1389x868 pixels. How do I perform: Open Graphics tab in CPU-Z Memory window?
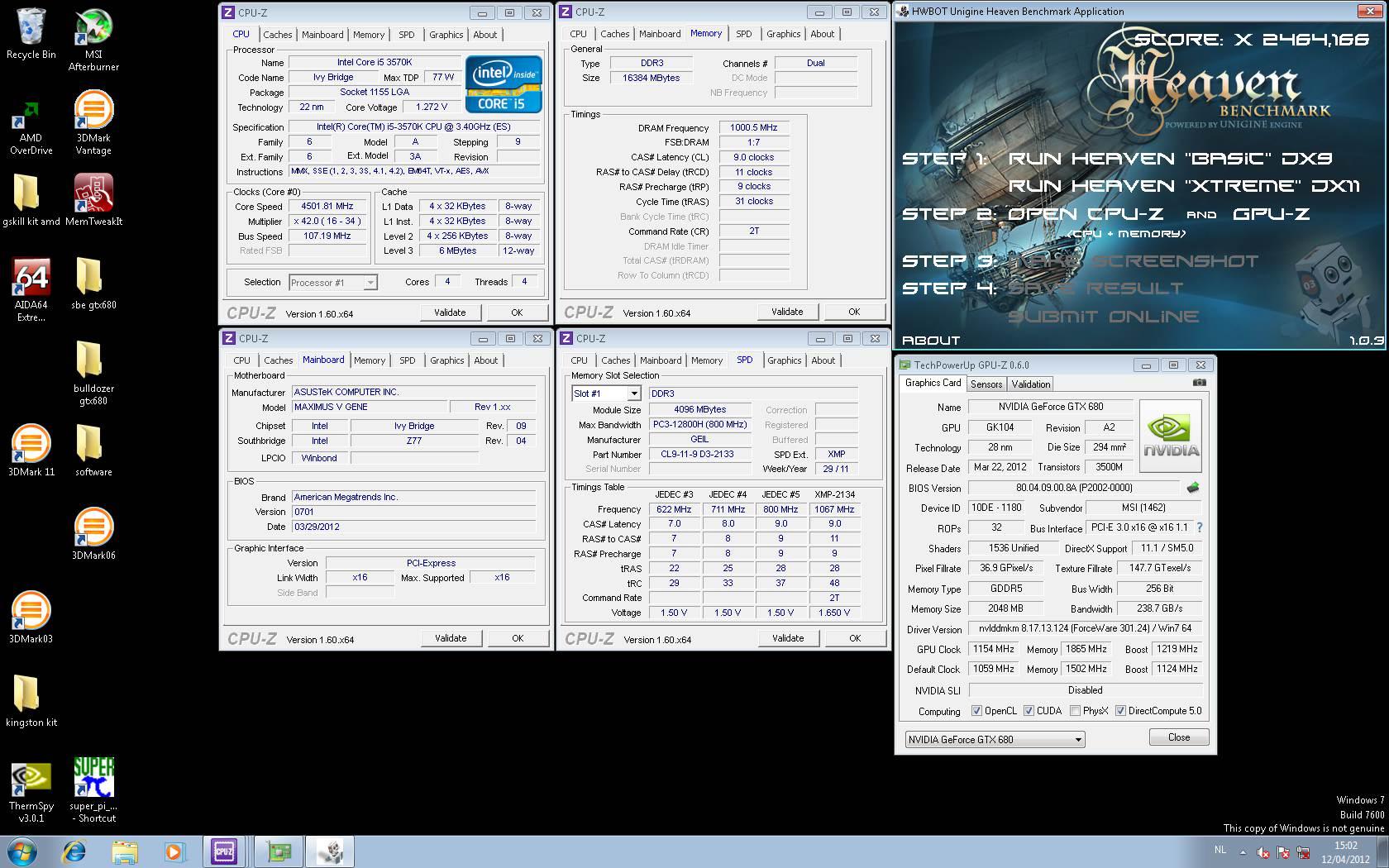pos(783,34)
